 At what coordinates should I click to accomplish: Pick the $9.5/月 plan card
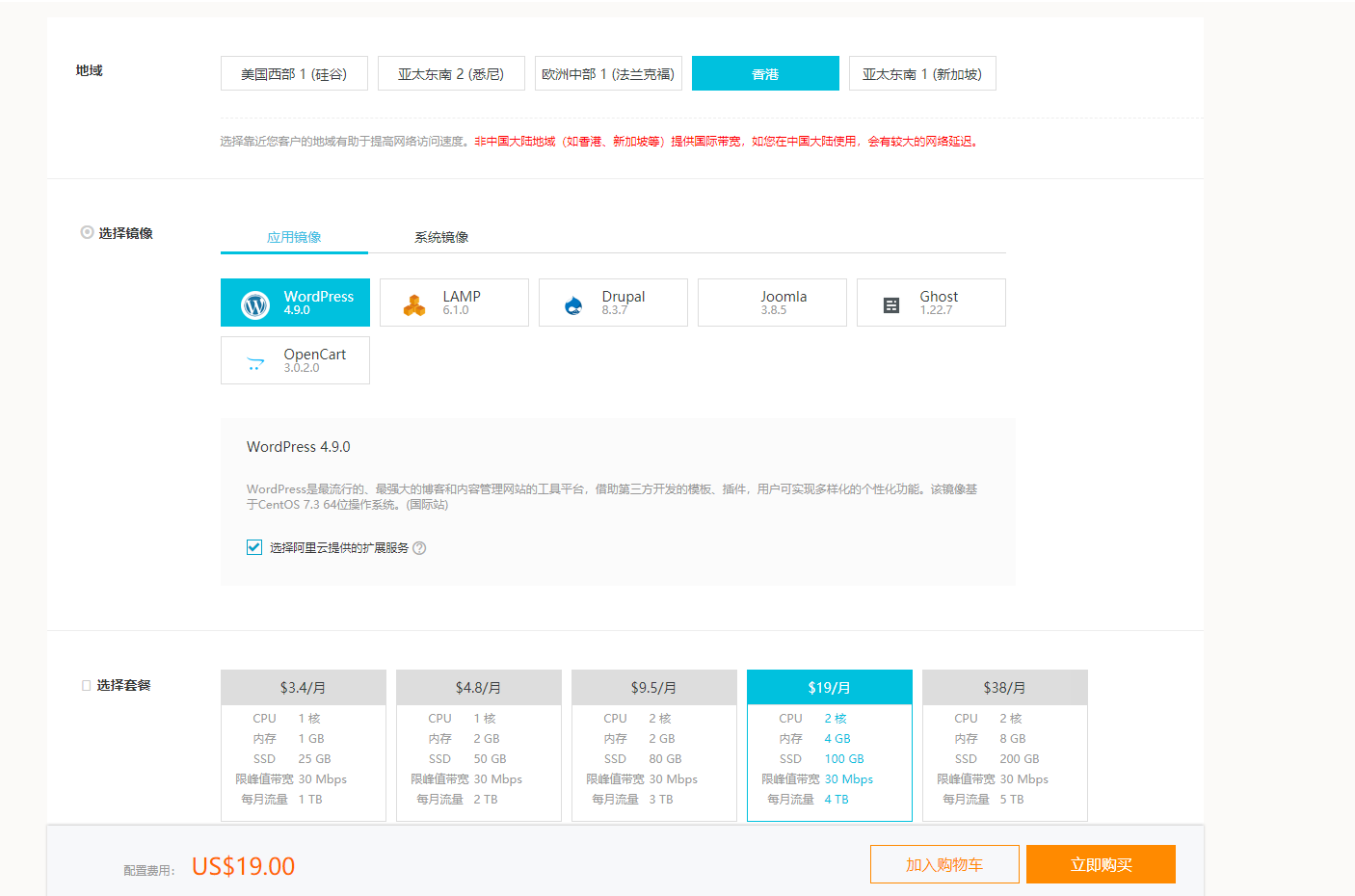pyautogui.click(x=654, y=746)
